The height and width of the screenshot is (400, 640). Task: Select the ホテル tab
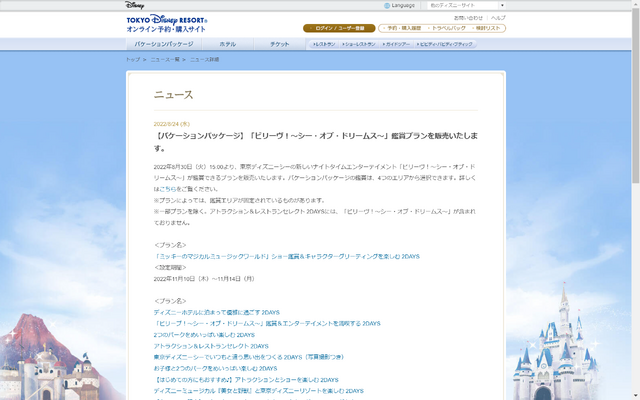pyautogui.click(x=228, y=44)
